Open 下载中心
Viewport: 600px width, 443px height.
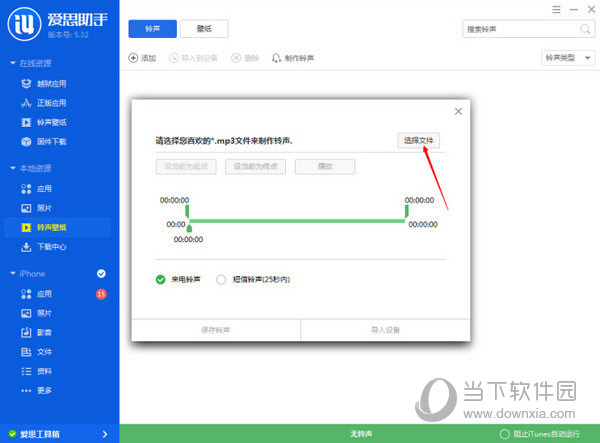[x=44, y=247]
